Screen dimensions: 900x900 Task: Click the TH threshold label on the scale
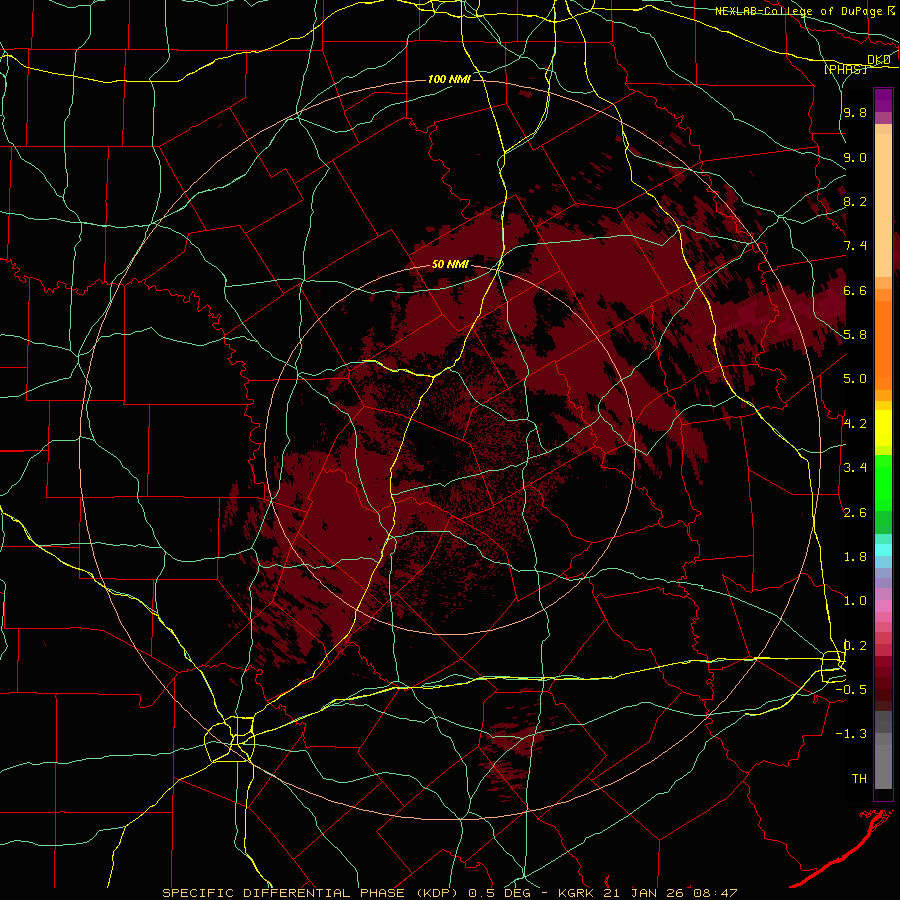point(859,778)
